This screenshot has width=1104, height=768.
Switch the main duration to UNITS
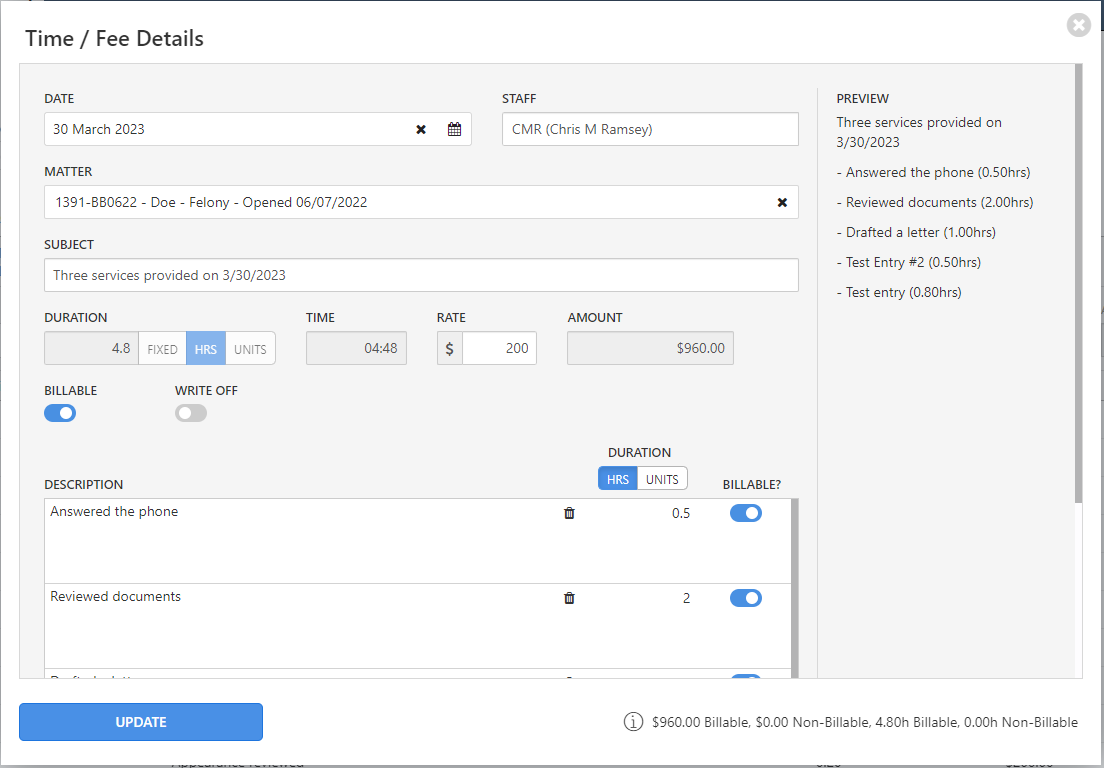pos(250,348)
